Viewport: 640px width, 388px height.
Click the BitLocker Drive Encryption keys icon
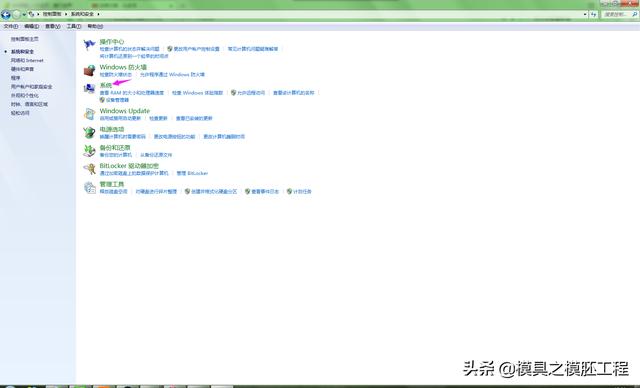pyautogui.click(x=89, y=169)
